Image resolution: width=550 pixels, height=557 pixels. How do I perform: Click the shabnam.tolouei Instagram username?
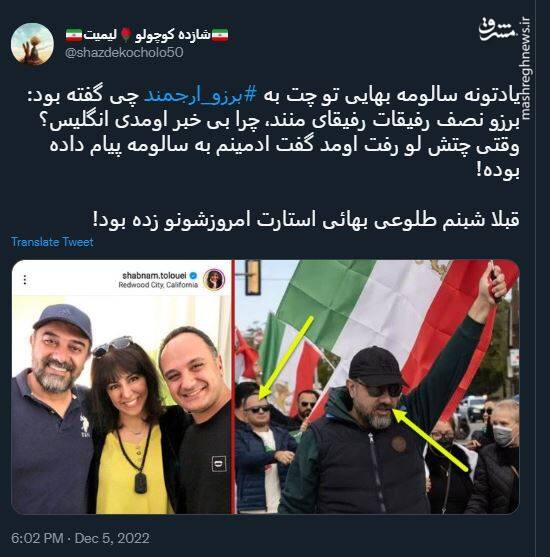coord(154,276)
